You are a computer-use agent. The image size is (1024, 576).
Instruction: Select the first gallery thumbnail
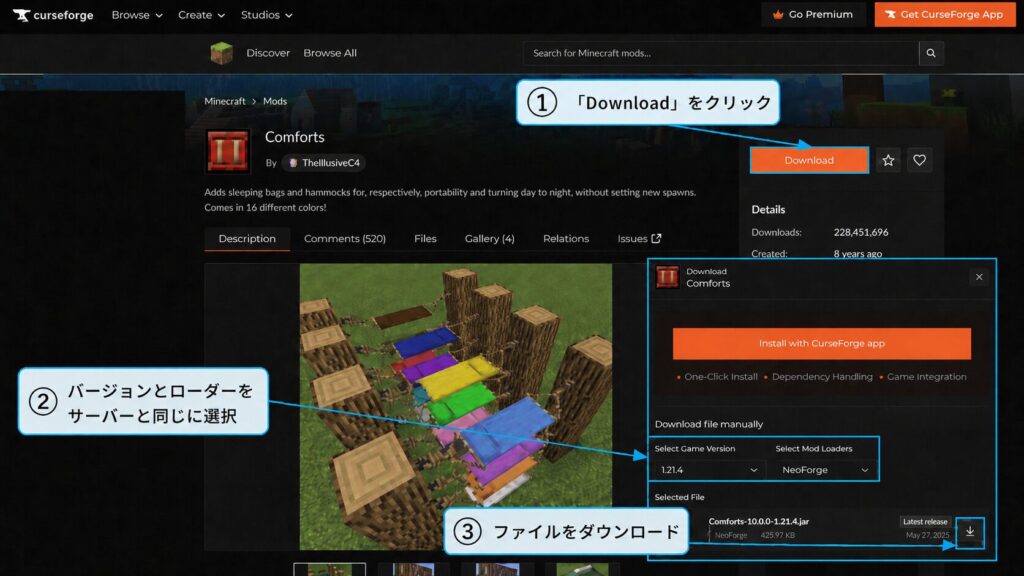(330, 569)
